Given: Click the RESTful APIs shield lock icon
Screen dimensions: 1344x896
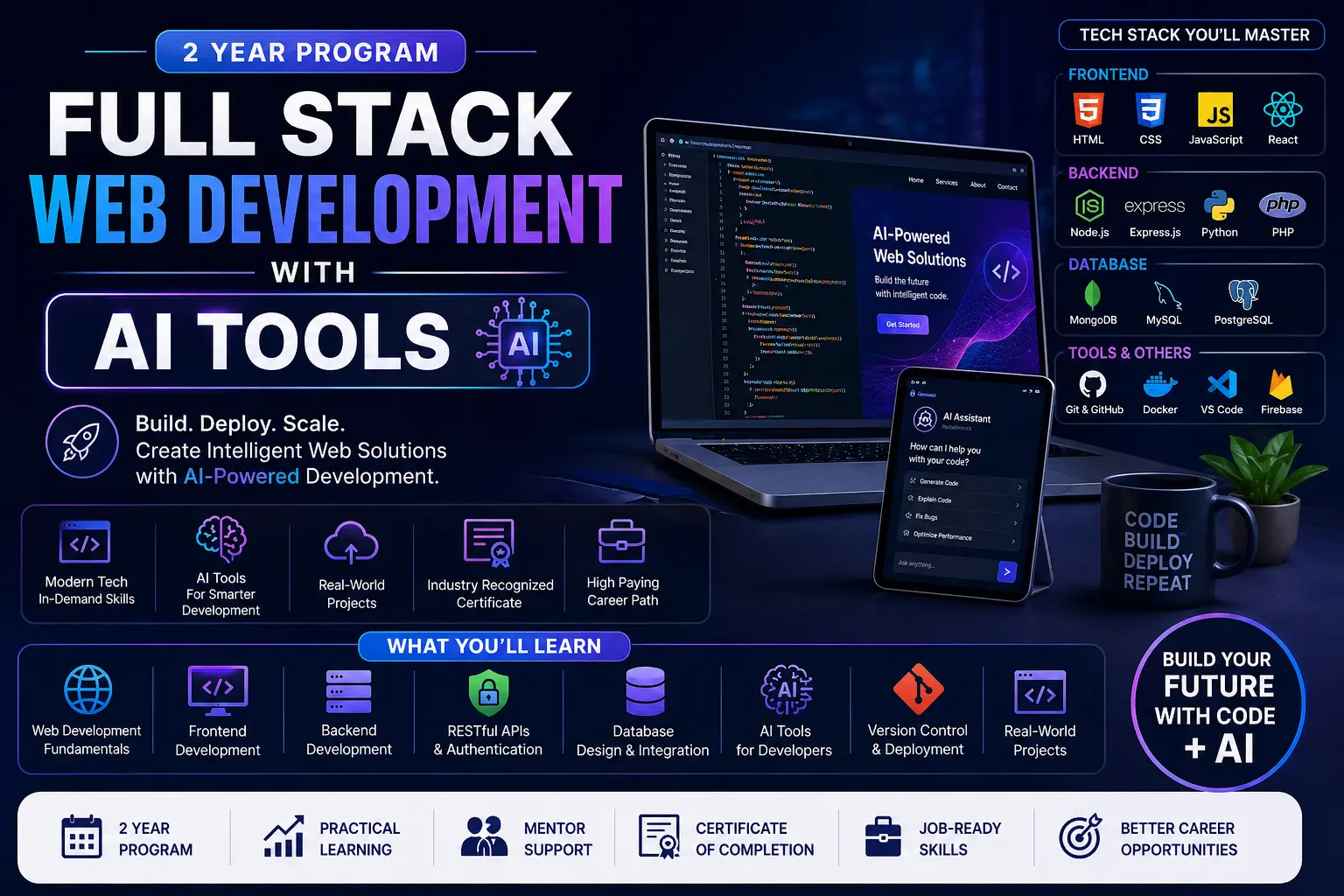Looking at the screenshot, I should click(488, 693).
